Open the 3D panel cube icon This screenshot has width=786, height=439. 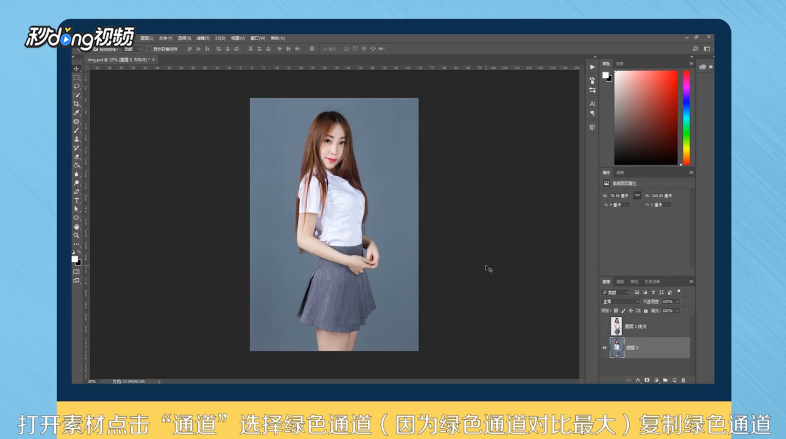pyautogui.click(x=592, y=127)
